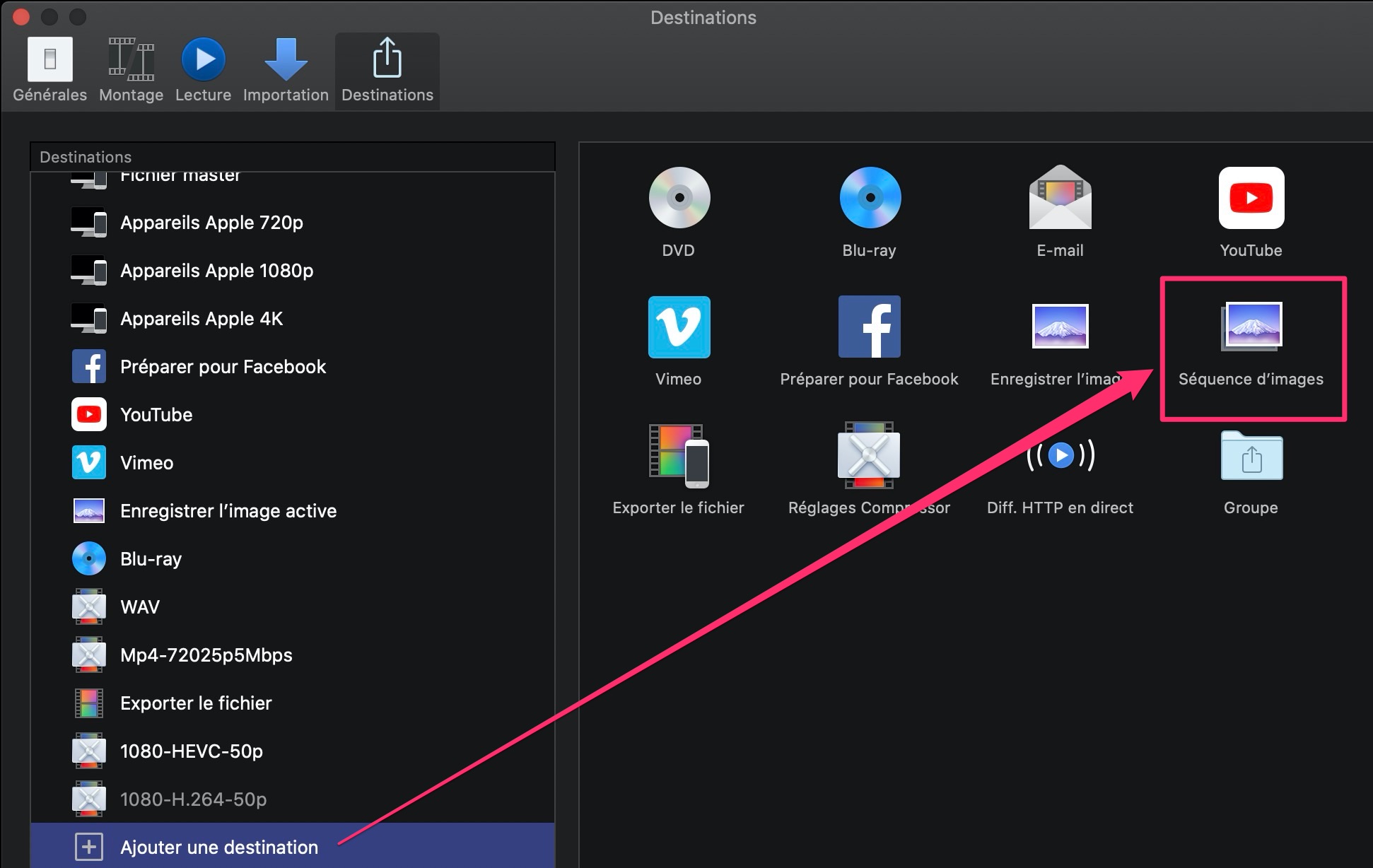Select the Séquence d'images icon

click(x=1251, y=326)
